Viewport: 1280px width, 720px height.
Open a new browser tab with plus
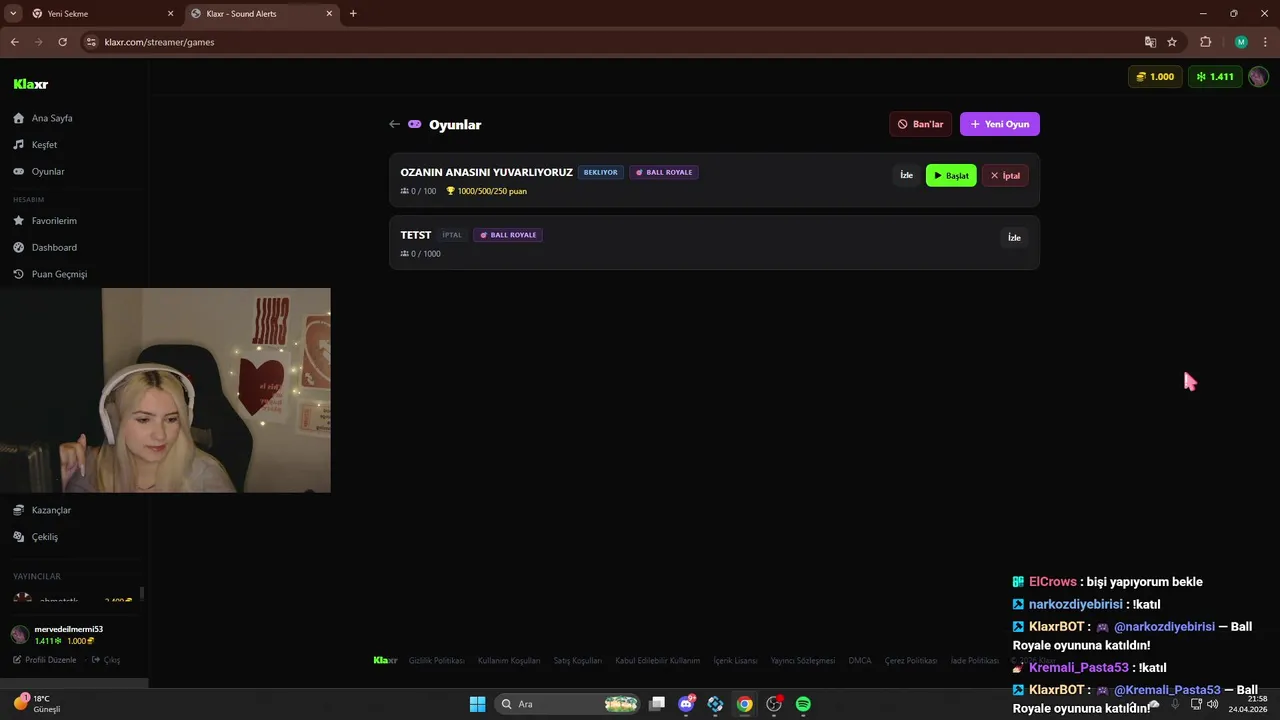click(x=353, y=14)
